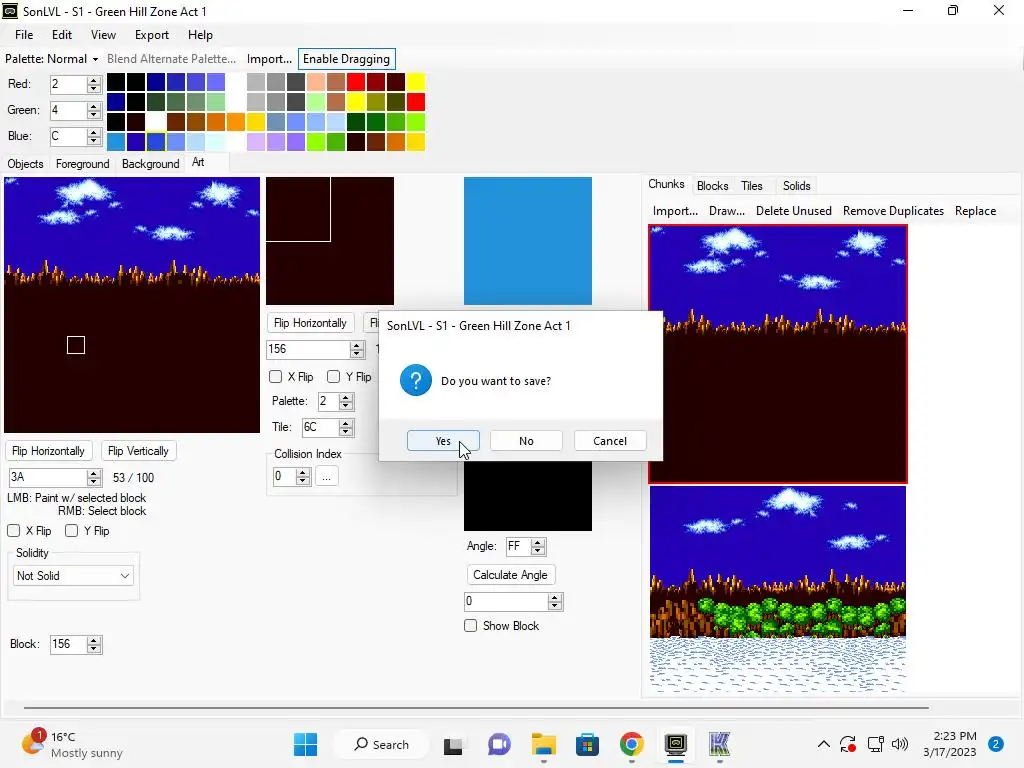
Task: Click Remove Duplicates button
Action: [x=893, y=211]
